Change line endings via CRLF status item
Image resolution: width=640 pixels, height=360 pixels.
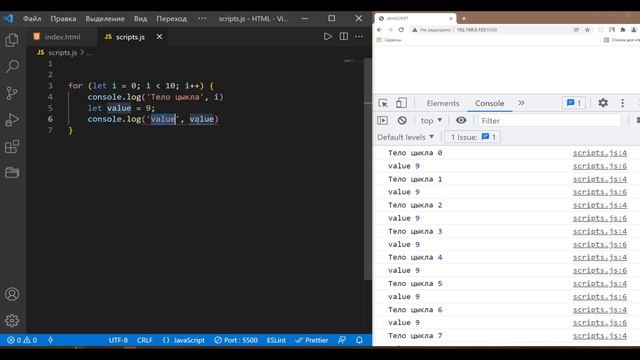[x=144, y=340]
